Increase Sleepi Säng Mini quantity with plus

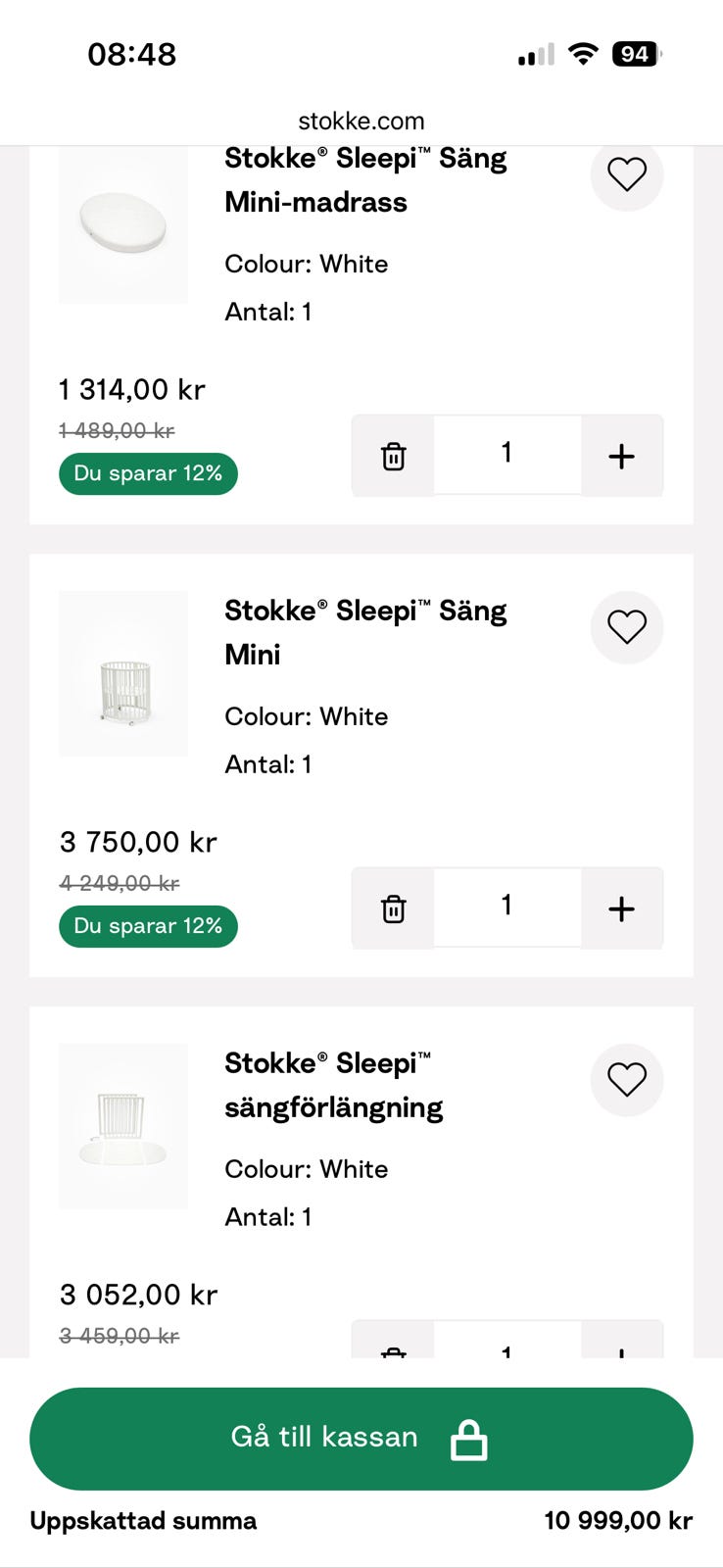click(621, 908)
